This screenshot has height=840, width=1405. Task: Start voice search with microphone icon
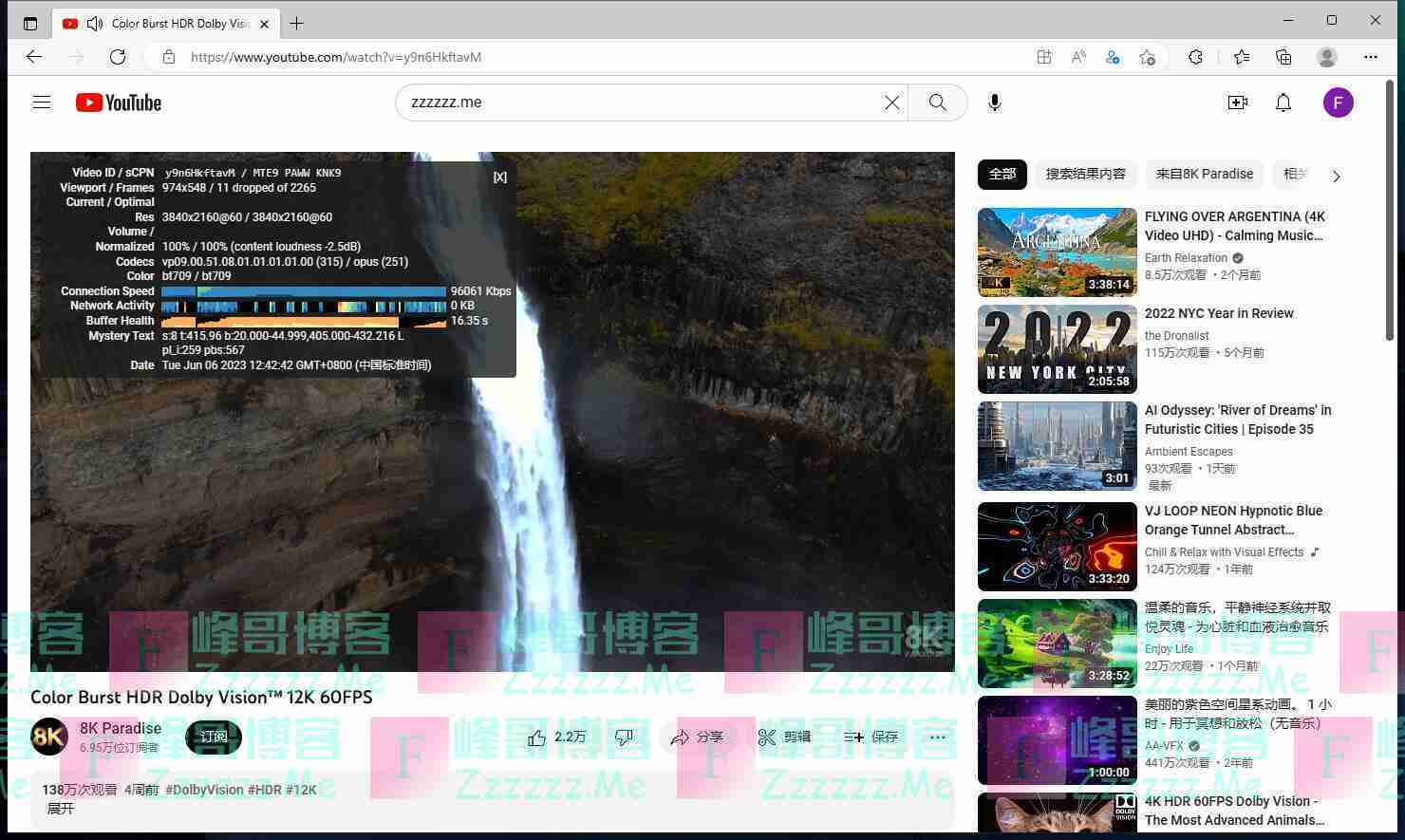[x=994, y=103]
